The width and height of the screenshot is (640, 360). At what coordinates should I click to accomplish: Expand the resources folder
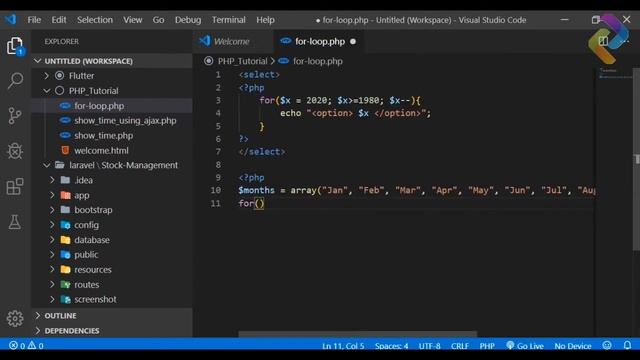point(52,269)
